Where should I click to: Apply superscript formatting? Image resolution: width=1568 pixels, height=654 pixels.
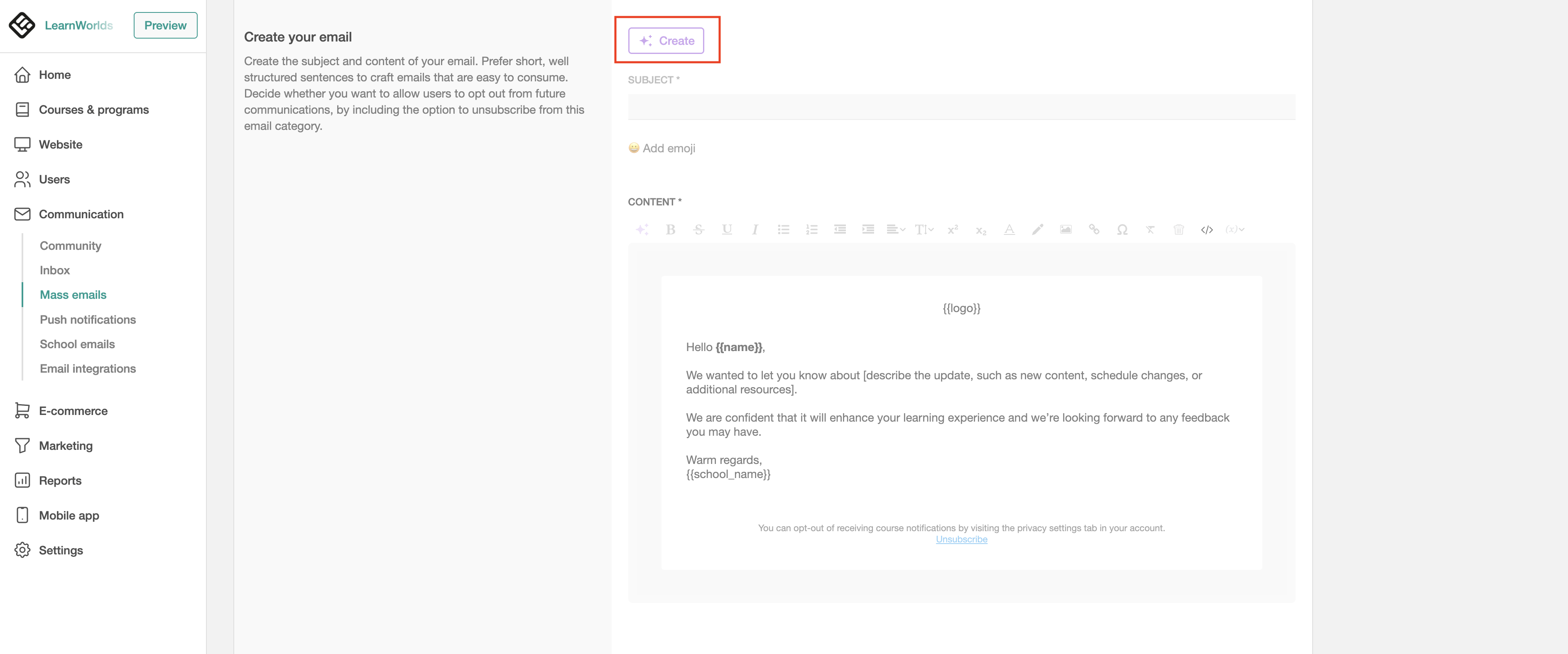click(953, 229)
